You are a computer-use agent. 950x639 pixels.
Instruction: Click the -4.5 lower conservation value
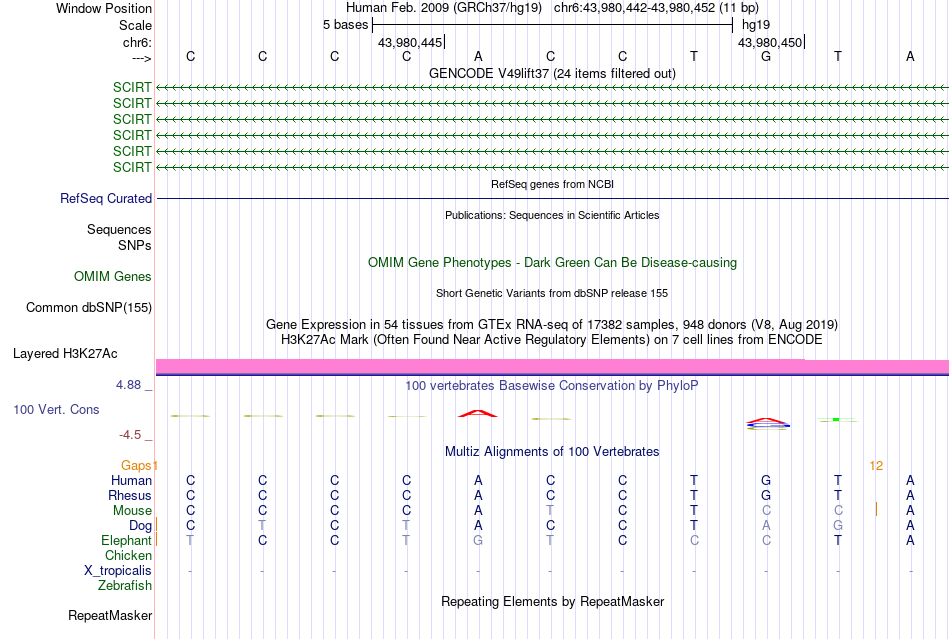130,435
